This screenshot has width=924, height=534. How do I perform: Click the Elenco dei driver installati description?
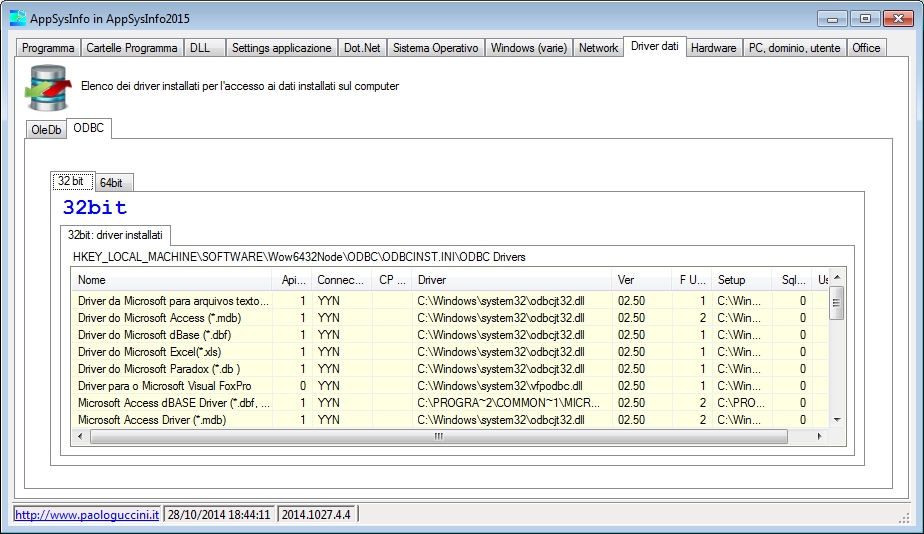240,86
